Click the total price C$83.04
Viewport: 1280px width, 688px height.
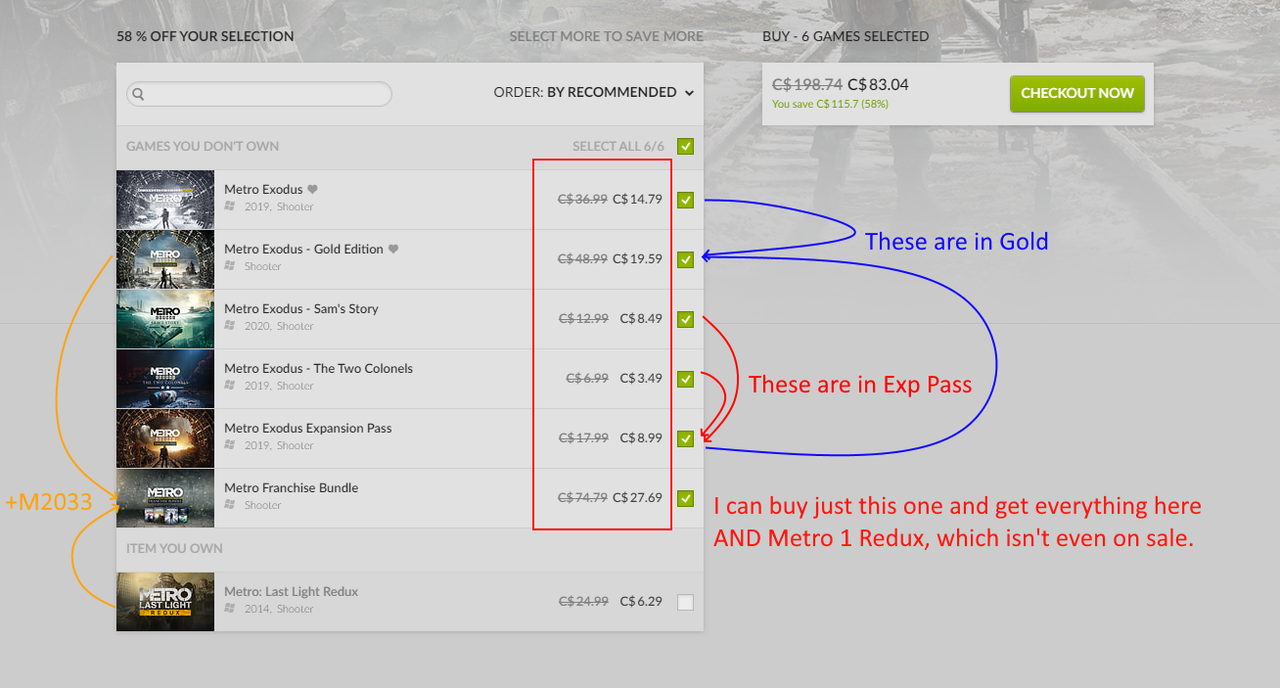(x=878, y=85)
